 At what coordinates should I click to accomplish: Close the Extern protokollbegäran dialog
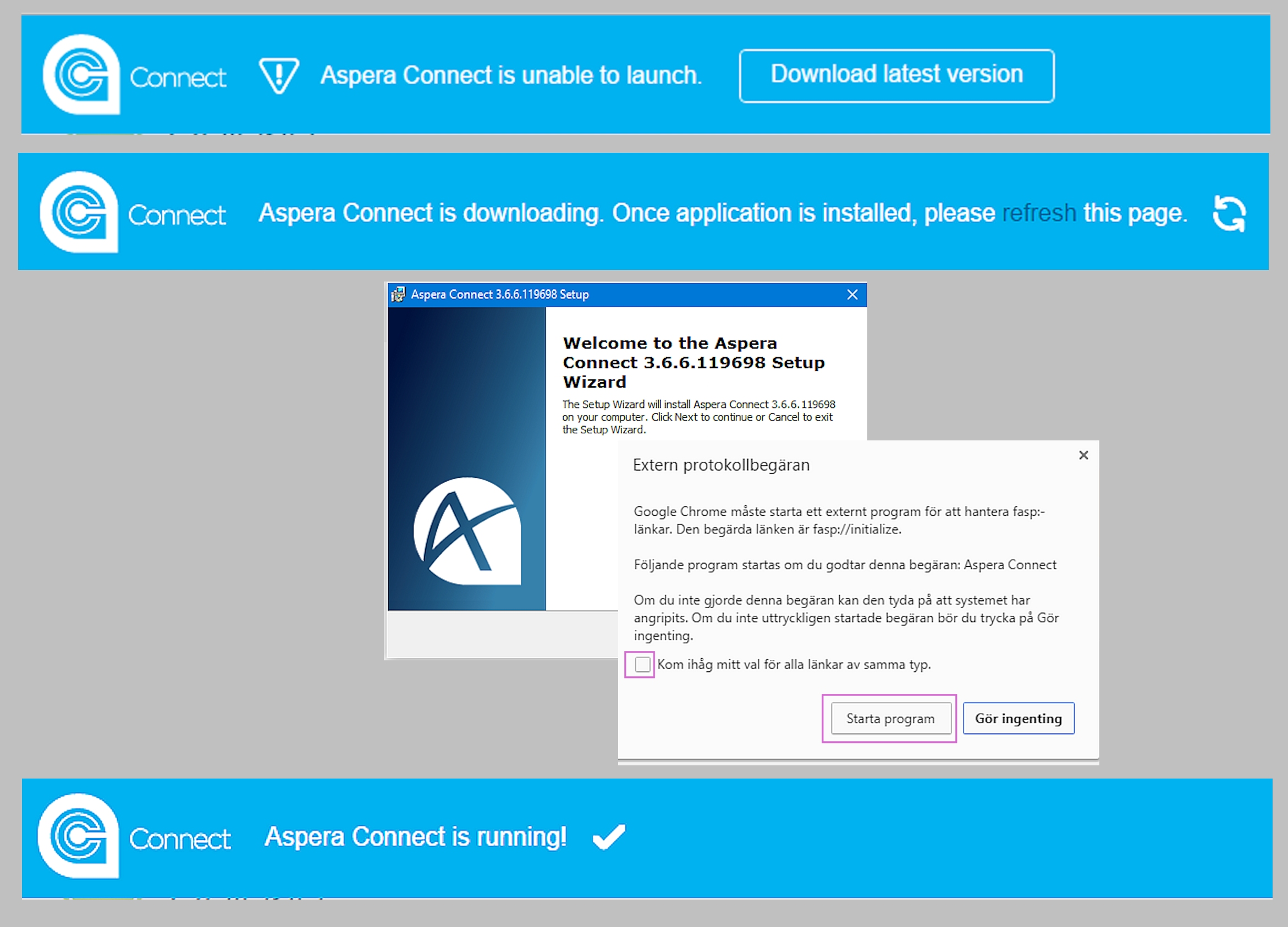[1083, 455]
